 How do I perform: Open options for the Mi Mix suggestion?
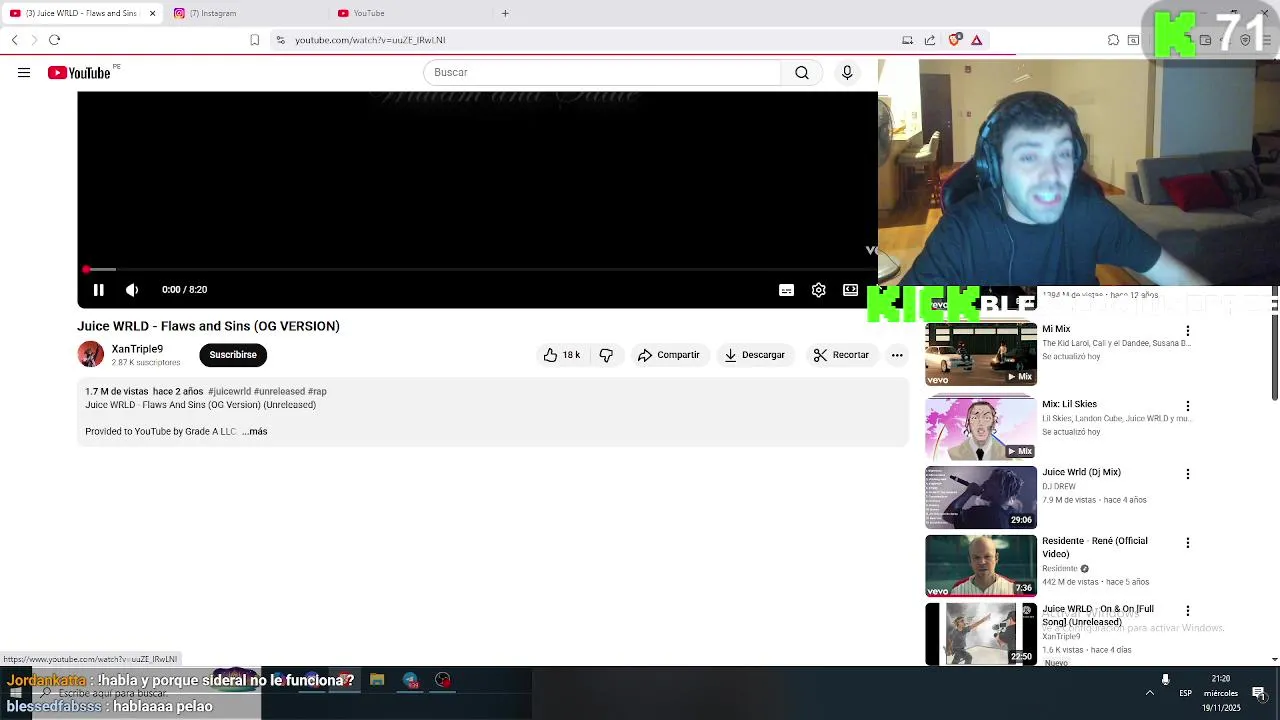point(1188,331)
